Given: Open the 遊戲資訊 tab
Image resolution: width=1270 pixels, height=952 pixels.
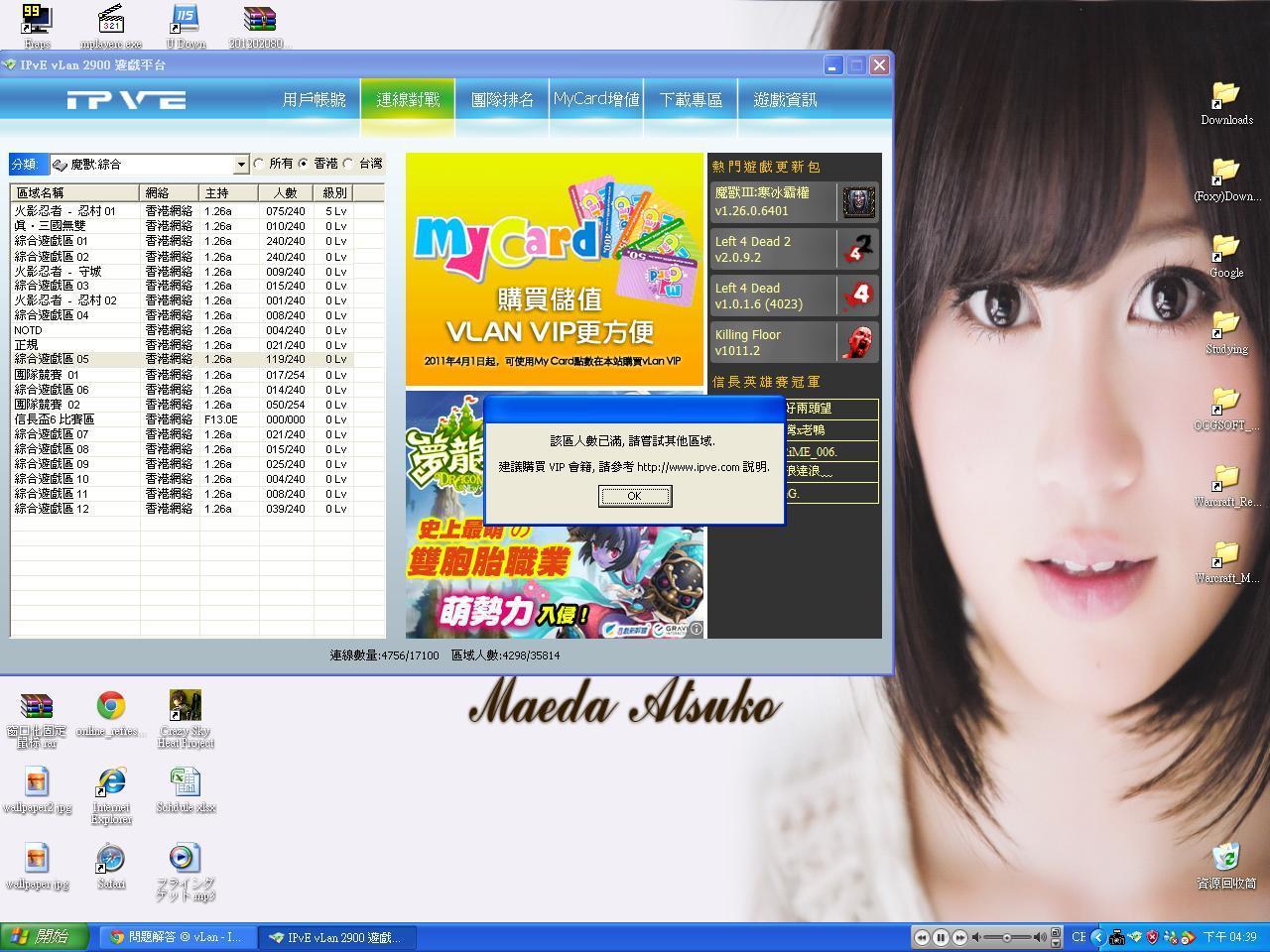Looking at the screenshot, I should (x=785, y=100).
